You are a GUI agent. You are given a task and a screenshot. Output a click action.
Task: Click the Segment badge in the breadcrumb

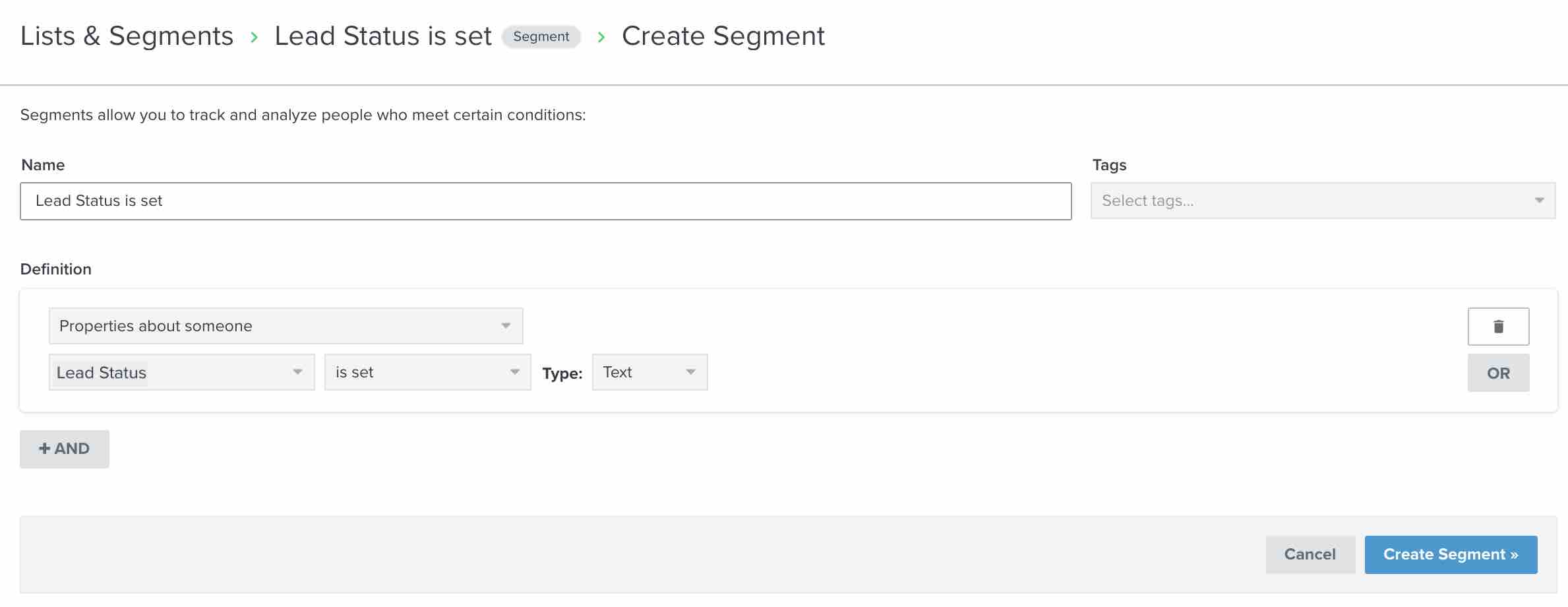[x=541, y=36]
